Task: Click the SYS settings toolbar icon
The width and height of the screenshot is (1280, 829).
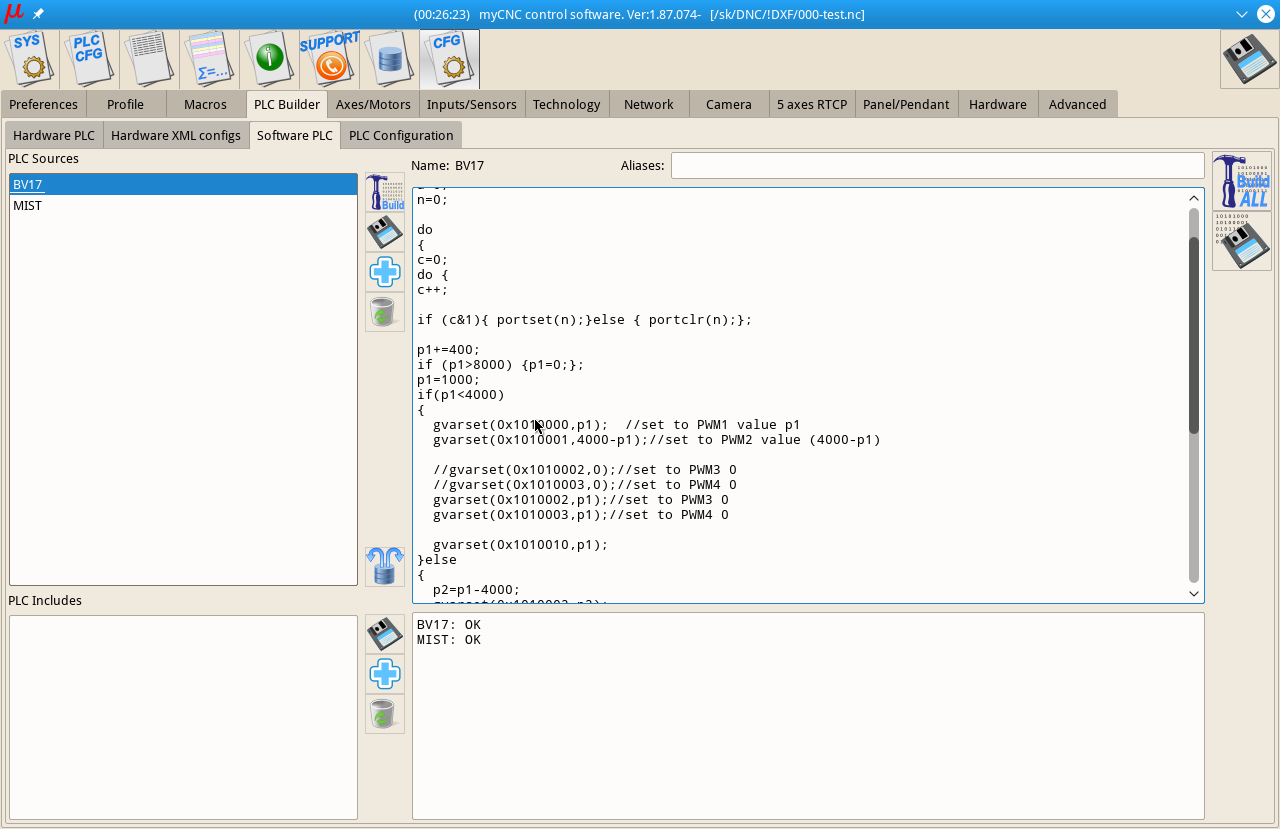Action: click(30, 59)
